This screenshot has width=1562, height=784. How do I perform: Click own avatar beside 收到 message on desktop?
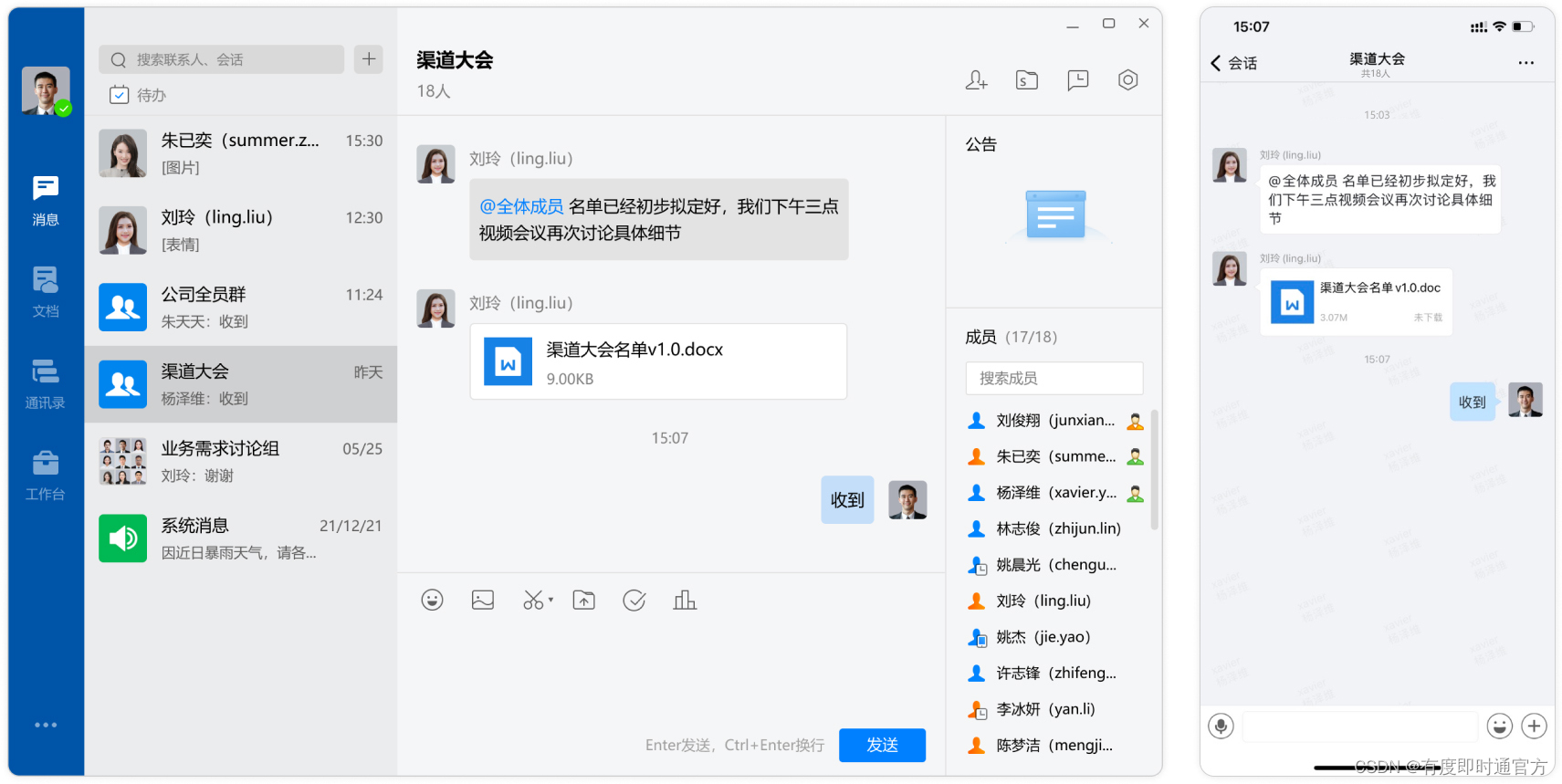point(907,500)
